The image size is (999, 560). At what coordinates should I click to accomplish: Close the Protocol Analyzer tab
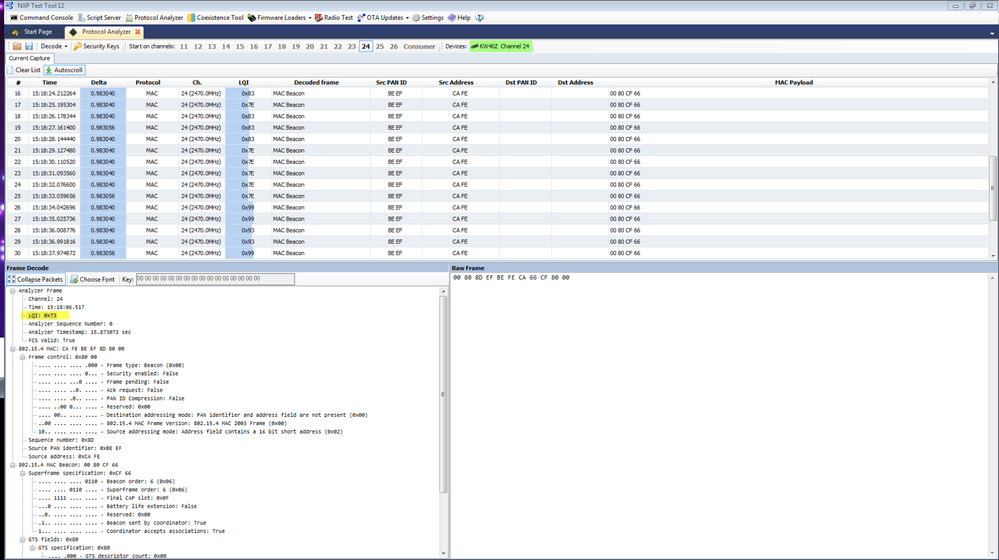point(138,32)
